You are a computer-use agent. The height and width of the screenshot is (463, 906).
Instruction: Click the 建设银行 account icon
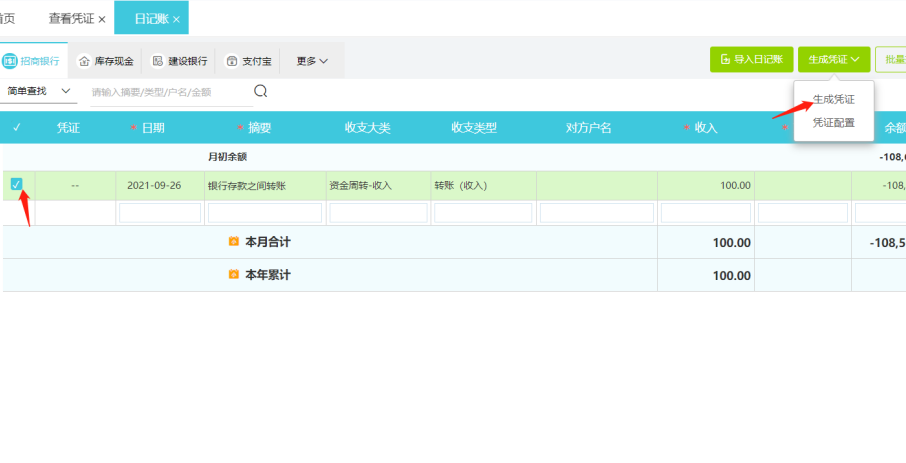(x=157, y=61)
